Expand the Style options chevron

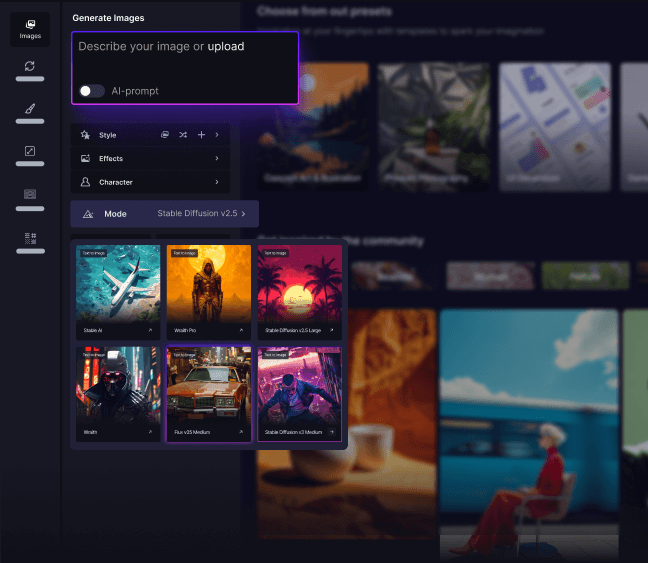tap(217, 134)
